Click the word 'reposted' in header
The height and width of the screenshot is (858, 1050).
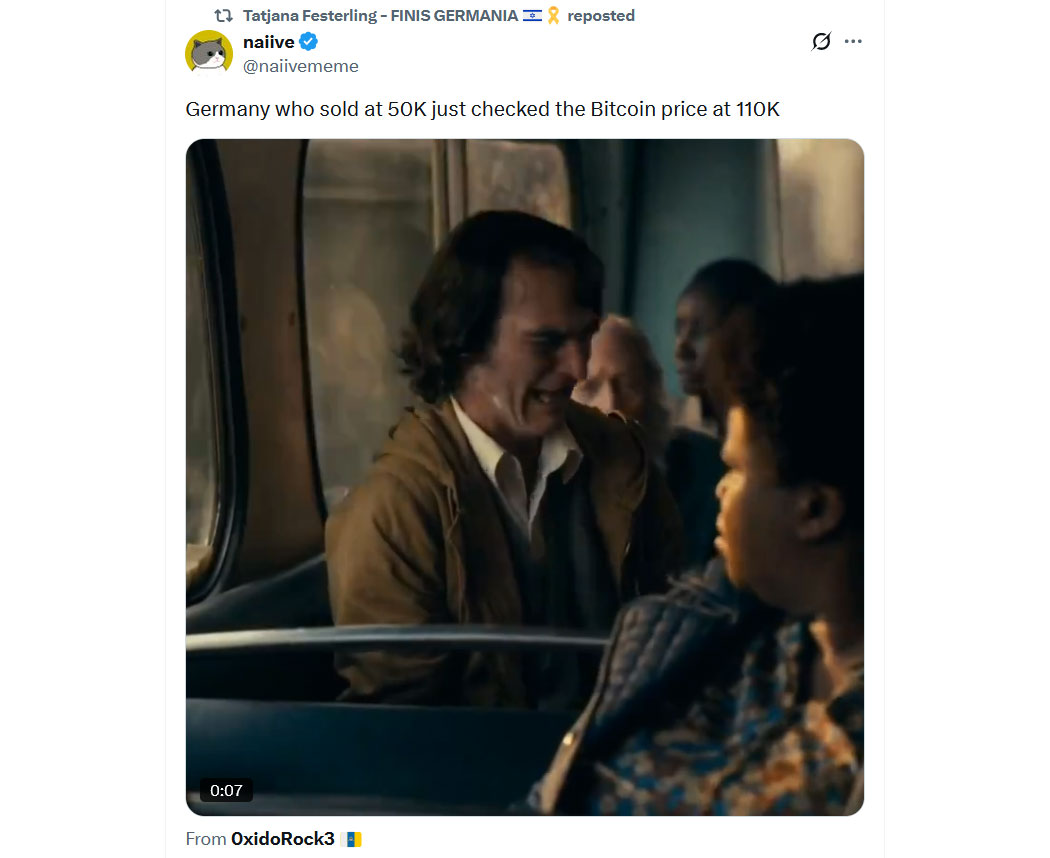pos(601,16)
